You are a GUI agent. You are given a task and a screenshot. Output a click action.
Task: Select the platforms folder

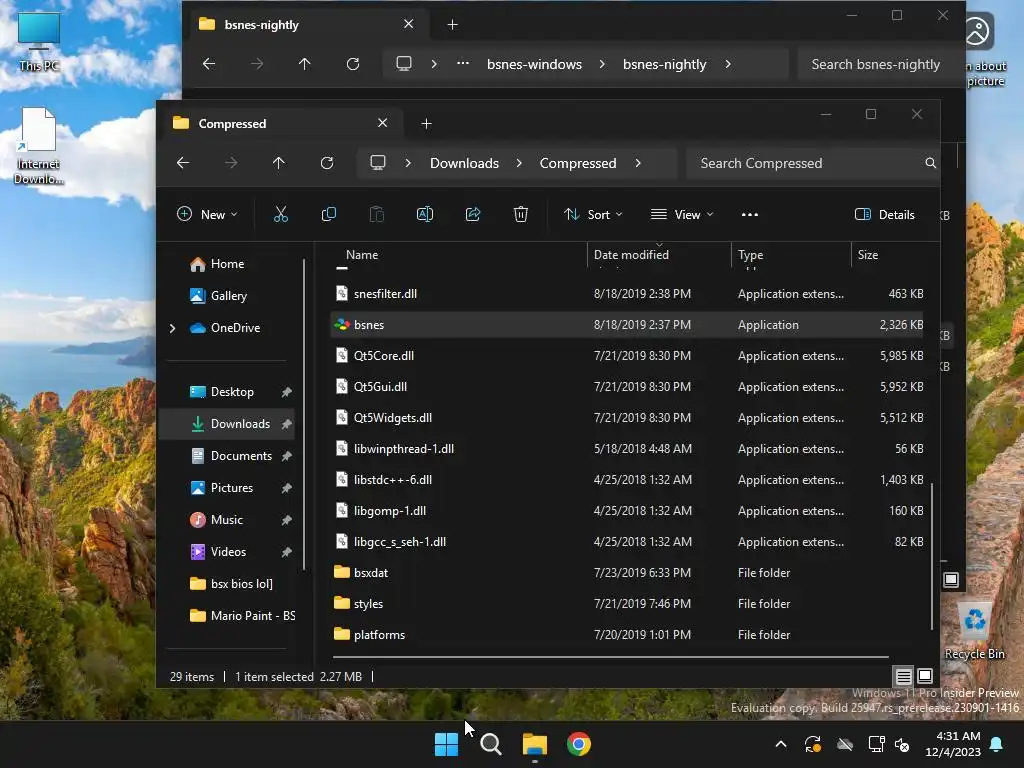(627, 635)
